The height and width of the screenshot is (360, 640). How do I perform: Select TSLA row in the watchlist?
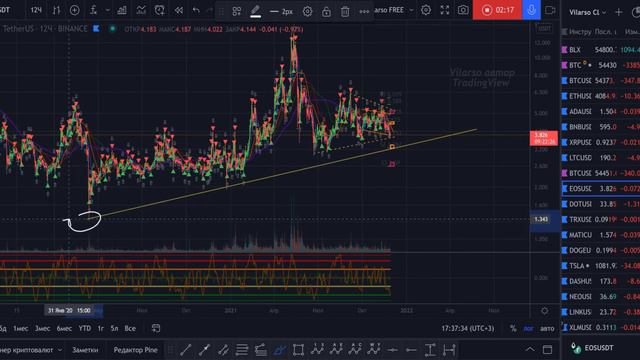(601, 266)
